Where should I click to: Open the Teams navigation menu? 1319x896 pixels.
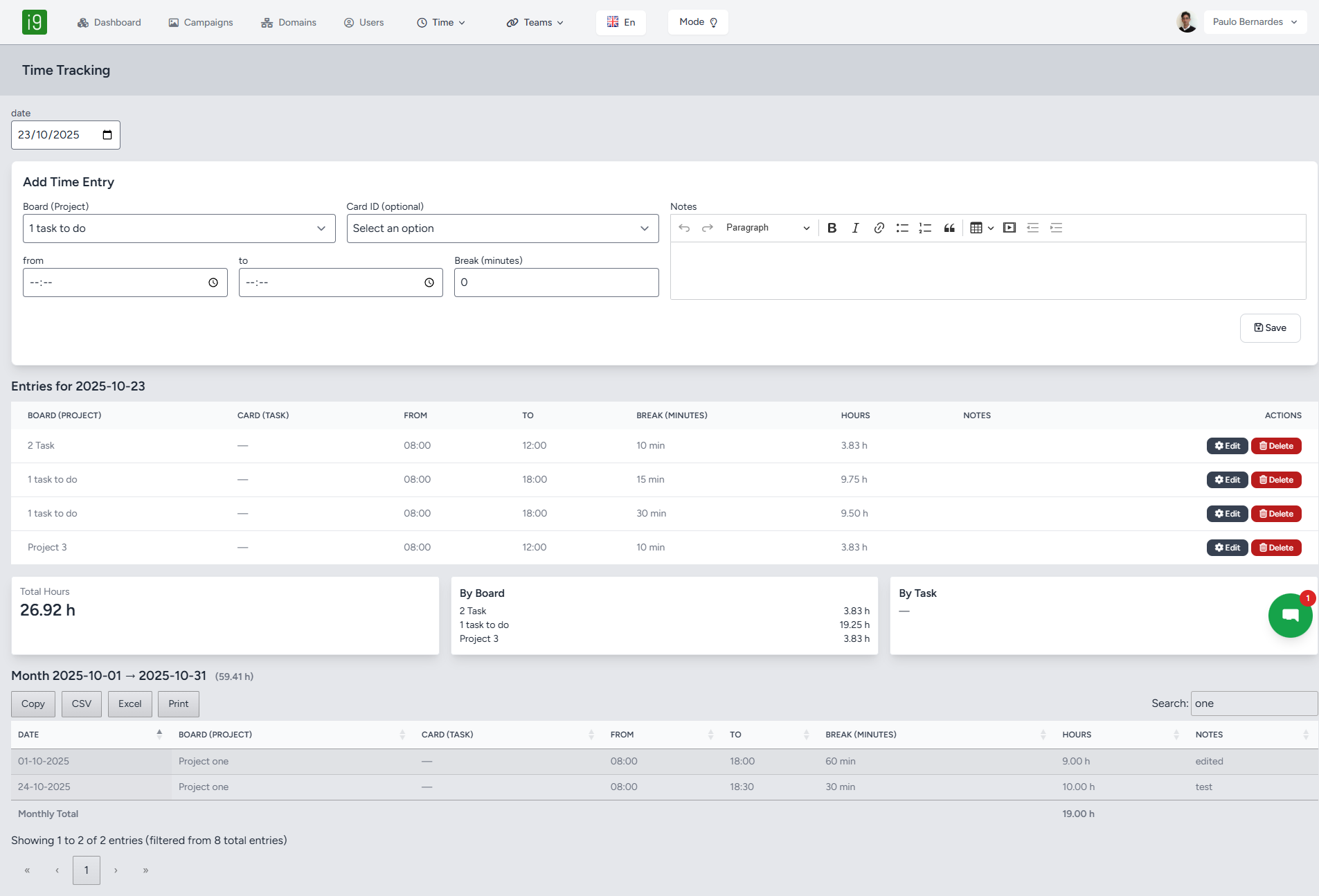(x=535, y=23)
